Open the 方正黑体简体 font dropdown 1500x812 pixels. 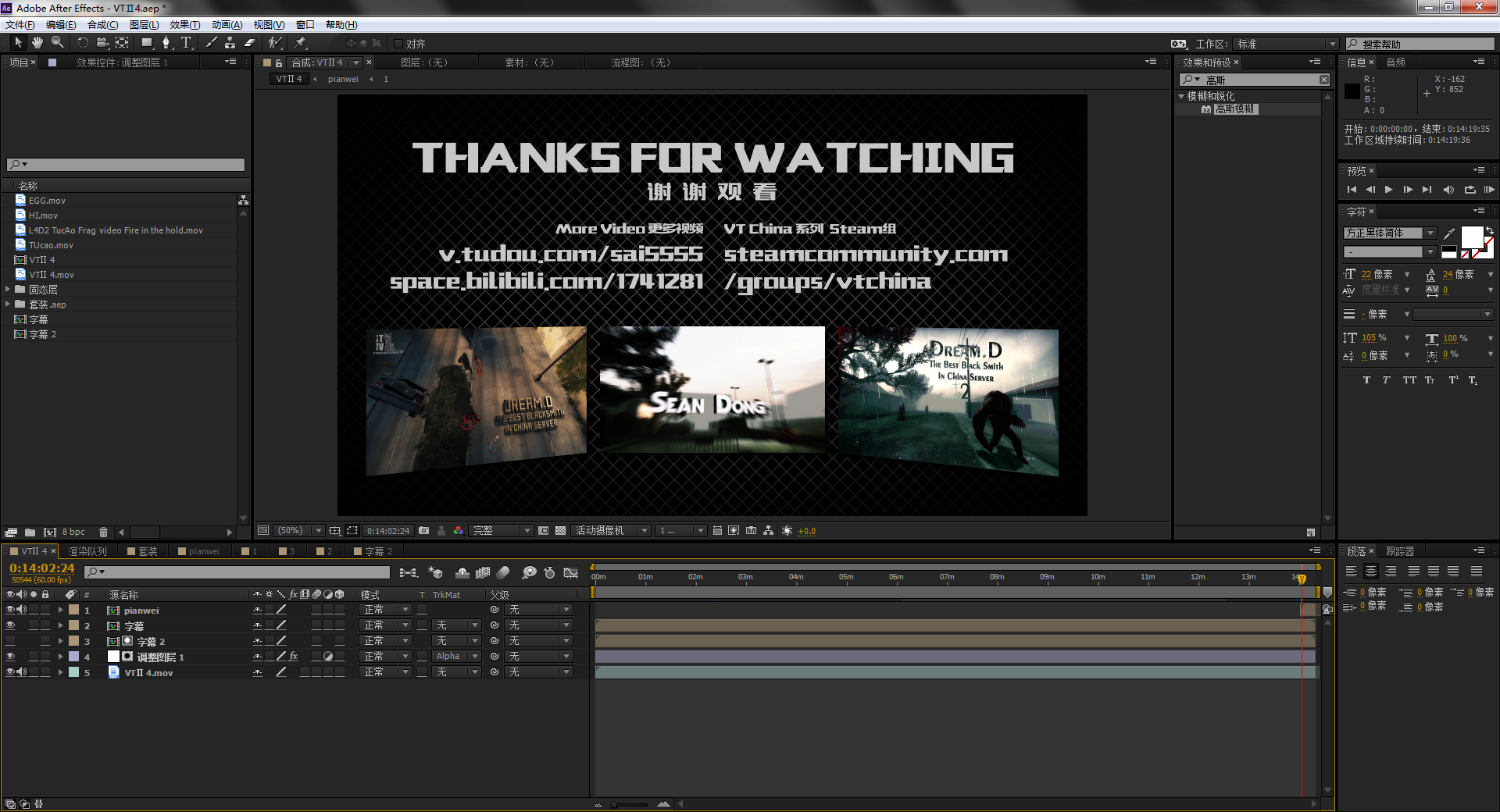coord(1390,233)
